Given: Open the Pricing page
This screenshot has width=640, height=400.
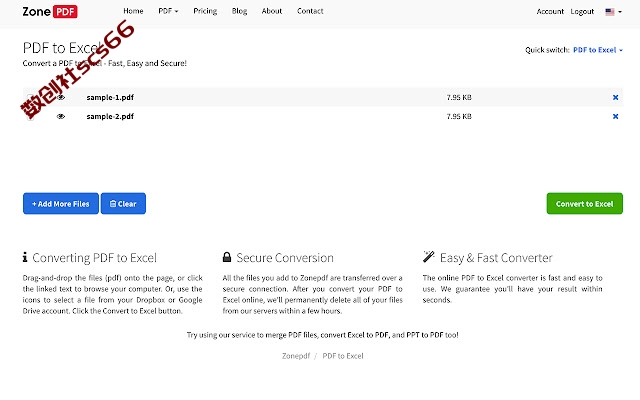Looking at the screenshot, I should click(205, 11).
